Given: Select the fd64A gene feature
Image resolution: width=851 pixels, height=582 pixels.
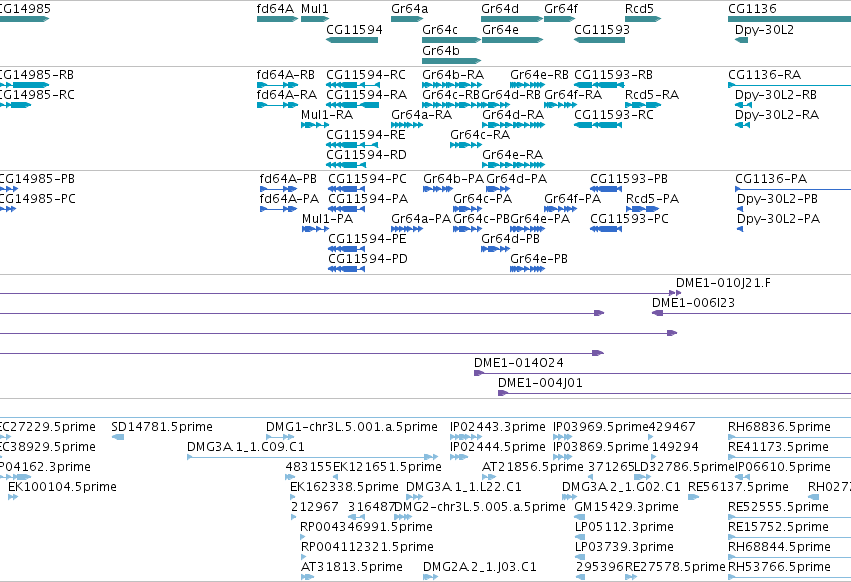Looking at the screenshot, I should pyautogui.click(x=277, y=19).
